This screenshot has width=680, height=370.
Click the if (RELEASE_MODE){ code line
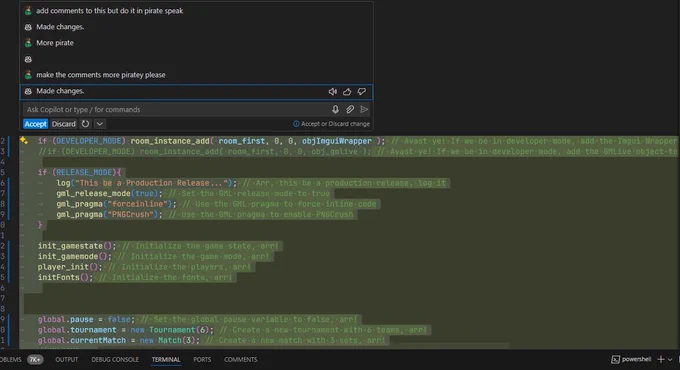coord(80,172)
